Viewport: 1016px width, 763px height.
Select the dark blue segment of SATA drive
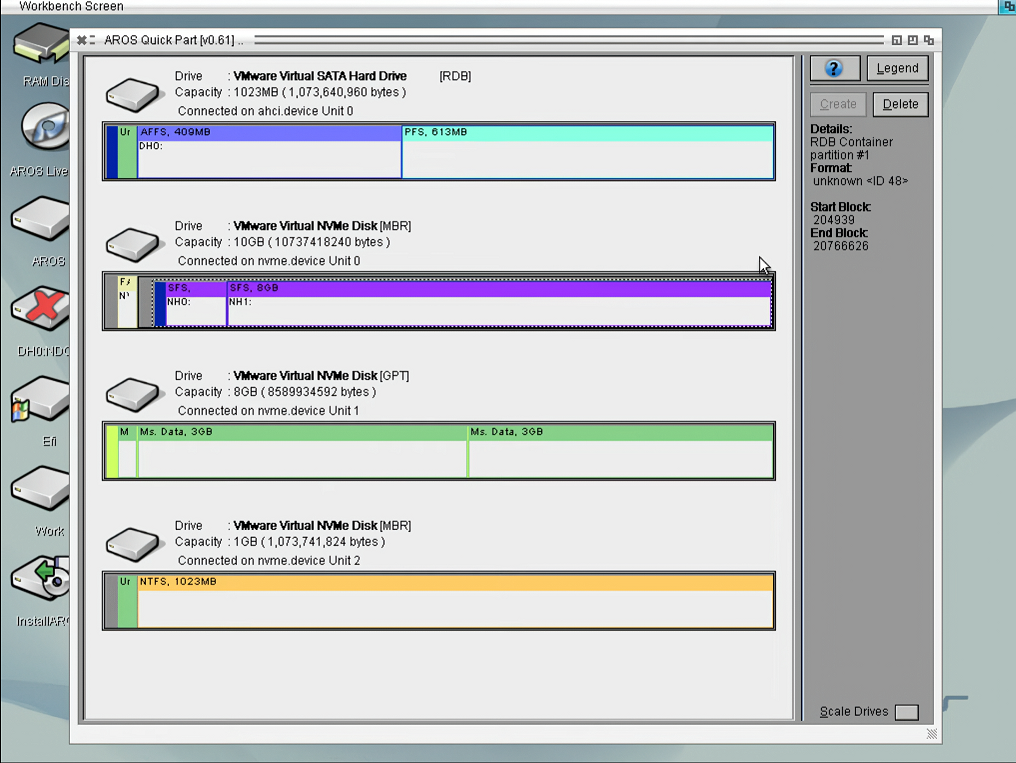click(x=111, y=152)
